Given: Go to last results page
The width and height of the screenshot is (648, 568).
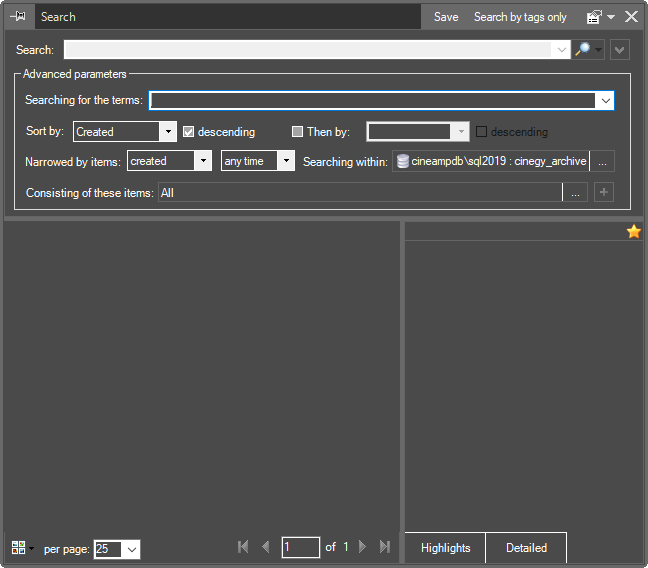Looking at the screenshot, I should point(385,547).
